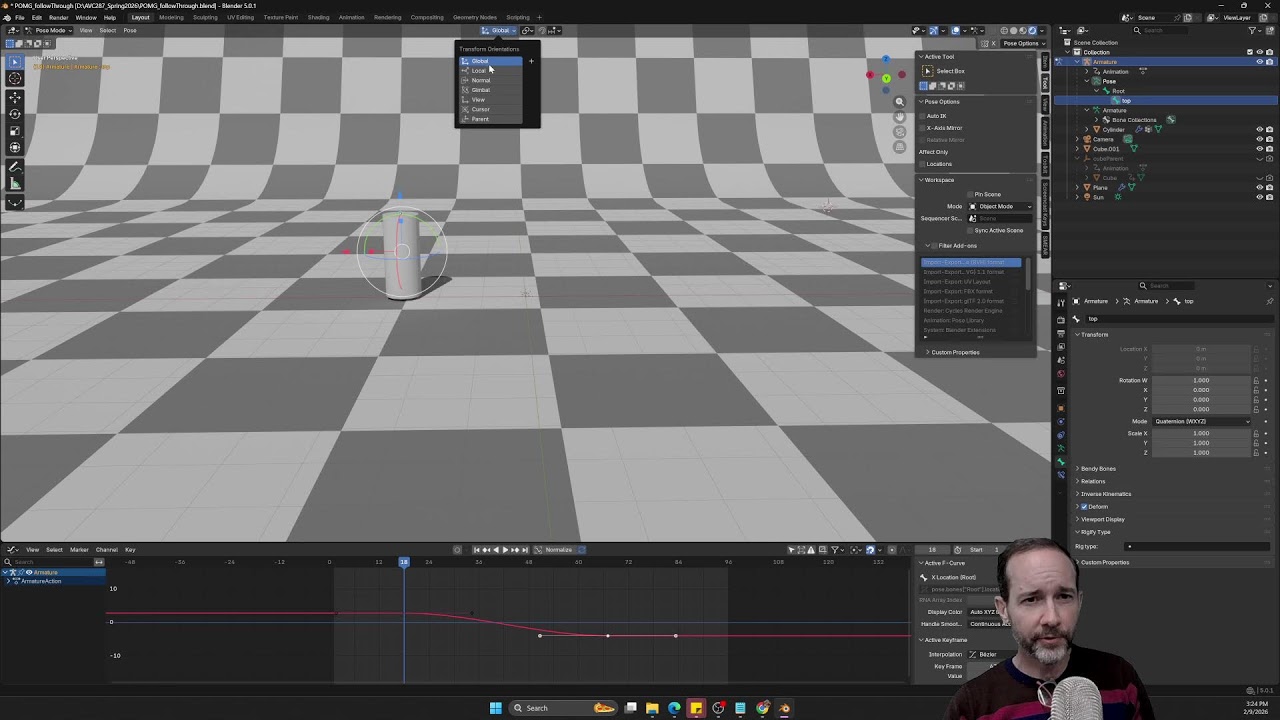
Task: Choose Gimbal in Transform Orientations list
Action: pyautogui.click(x=490, y=90)
